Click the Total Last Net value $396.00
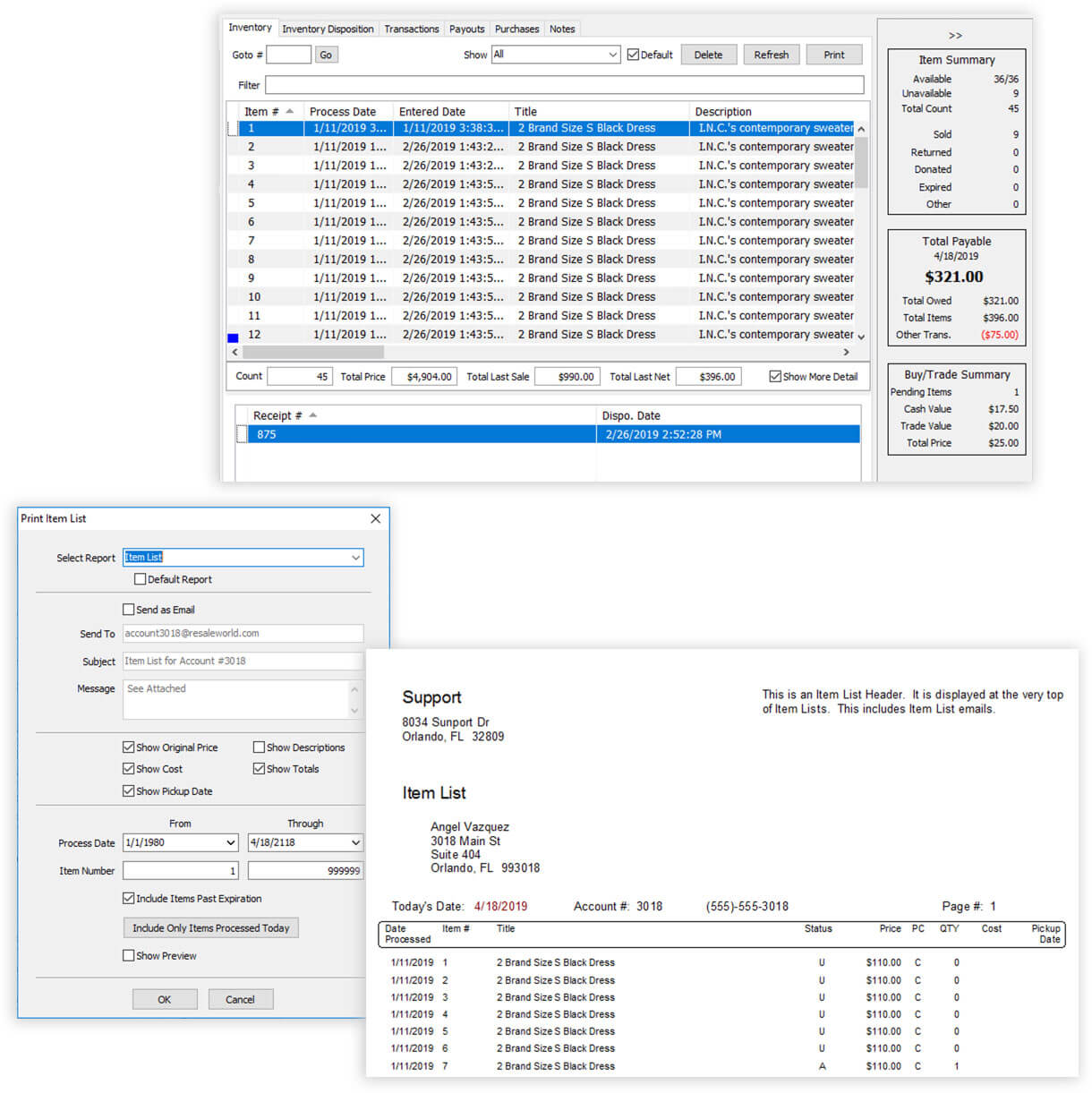The height and width of the screenshot is (1093, 1092). (x=709, y=377)
